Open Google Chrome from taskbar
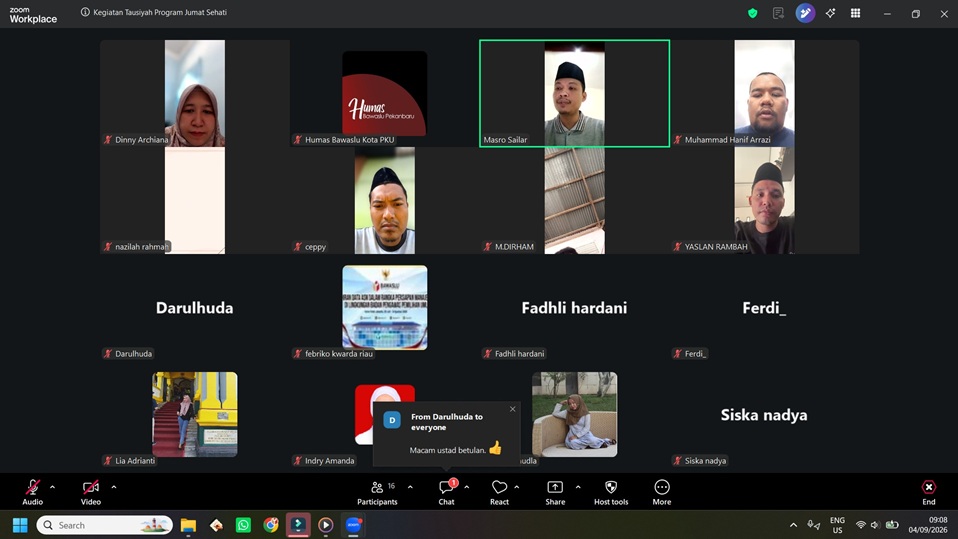 pyautogui.click(x=271, y=525)
